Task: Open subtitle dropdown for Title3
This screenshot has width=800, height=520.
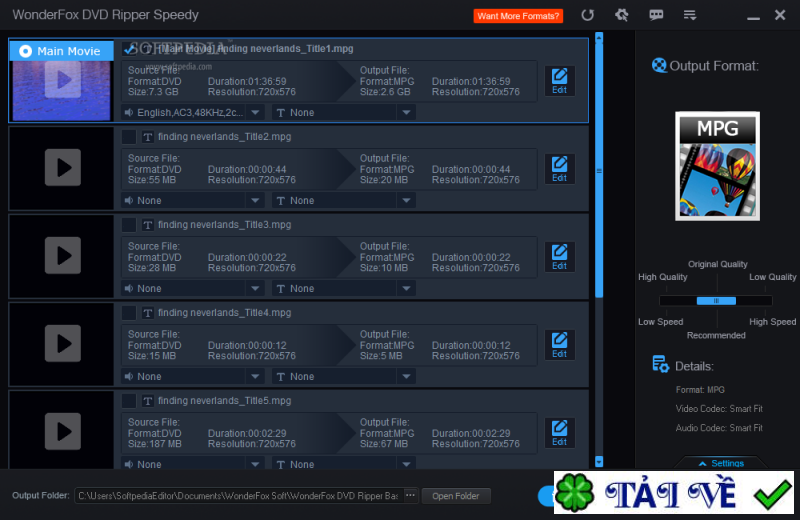Action: pos(343,288)
